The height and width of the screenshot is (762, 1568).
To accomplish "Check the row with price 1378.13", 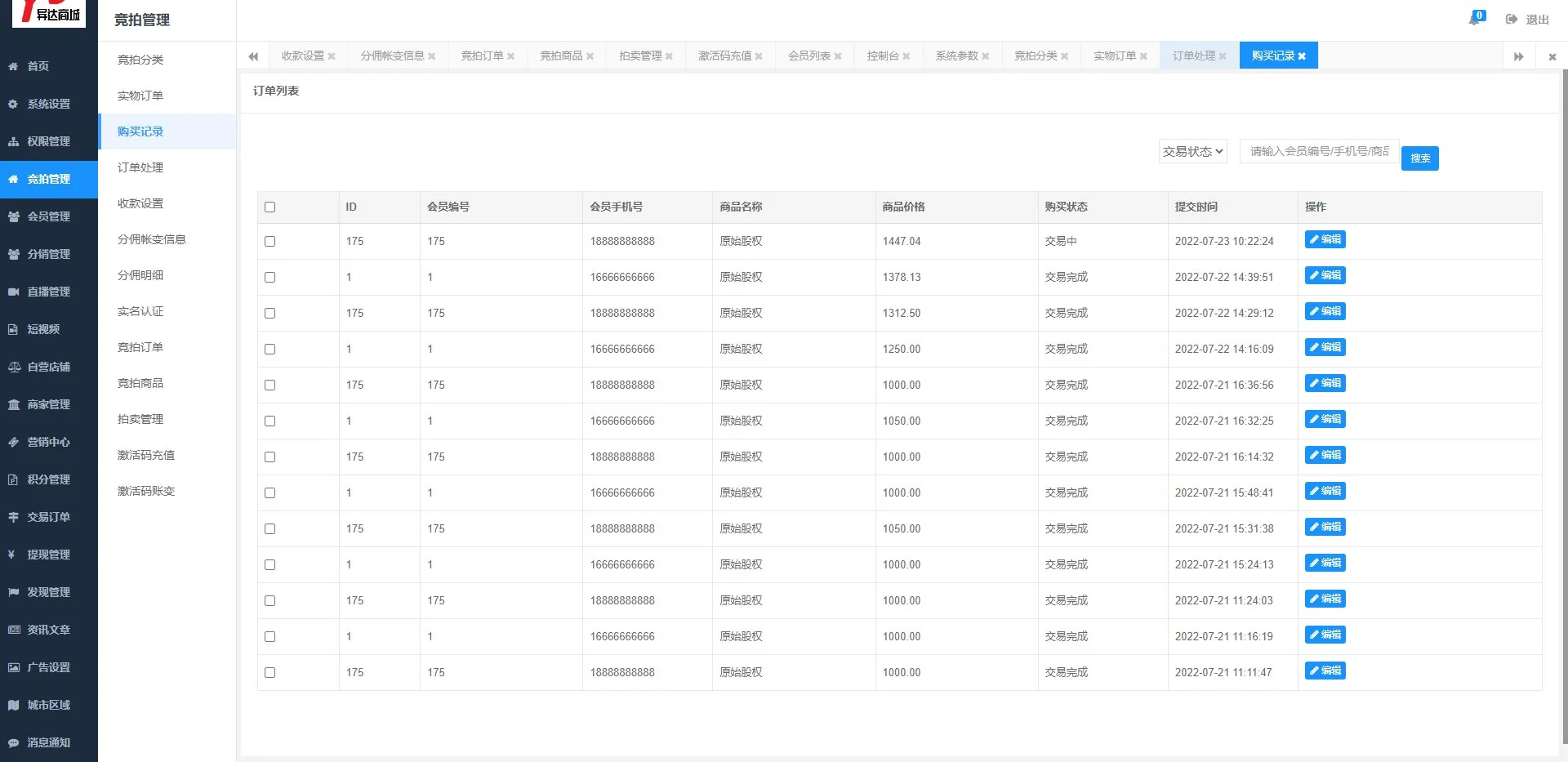I will pyautogui.click(x=270, y=278).
